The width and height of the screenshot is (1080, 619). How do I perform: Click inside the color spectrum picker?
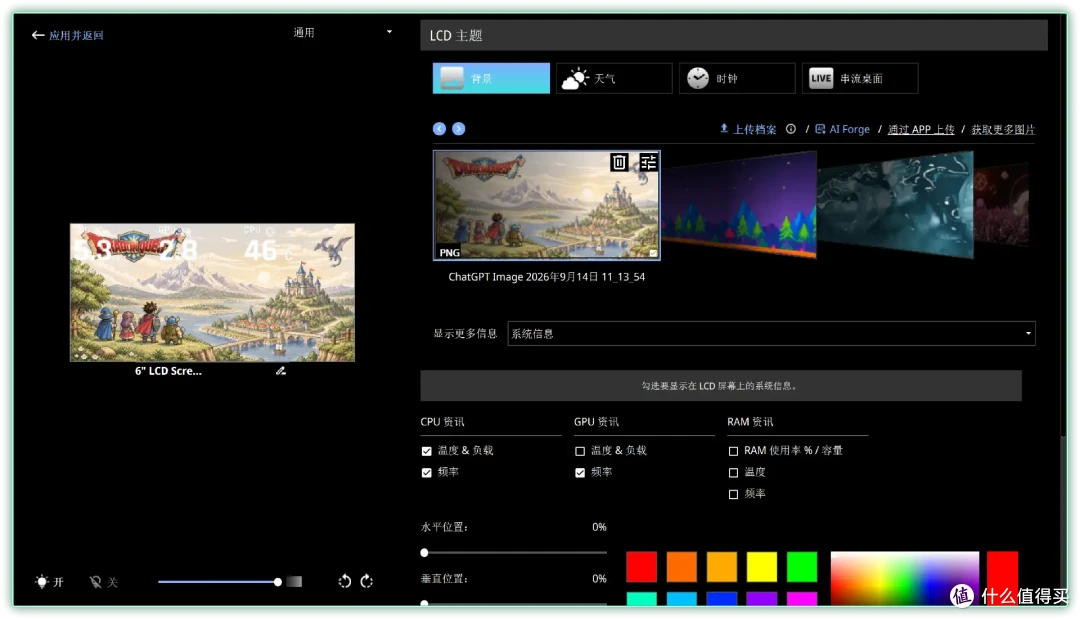[x=904, y=578]
